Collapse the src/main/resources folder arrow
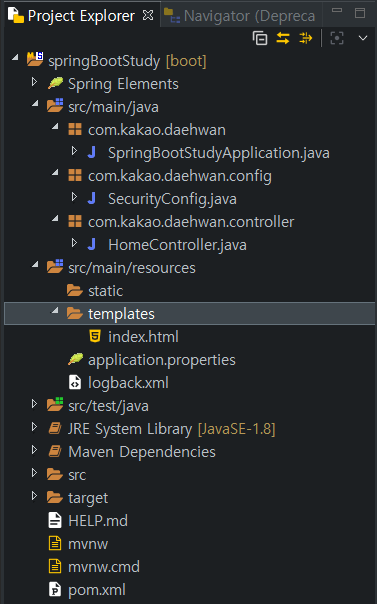The width and height of the screenshot is (377, 604). [35, 264]
